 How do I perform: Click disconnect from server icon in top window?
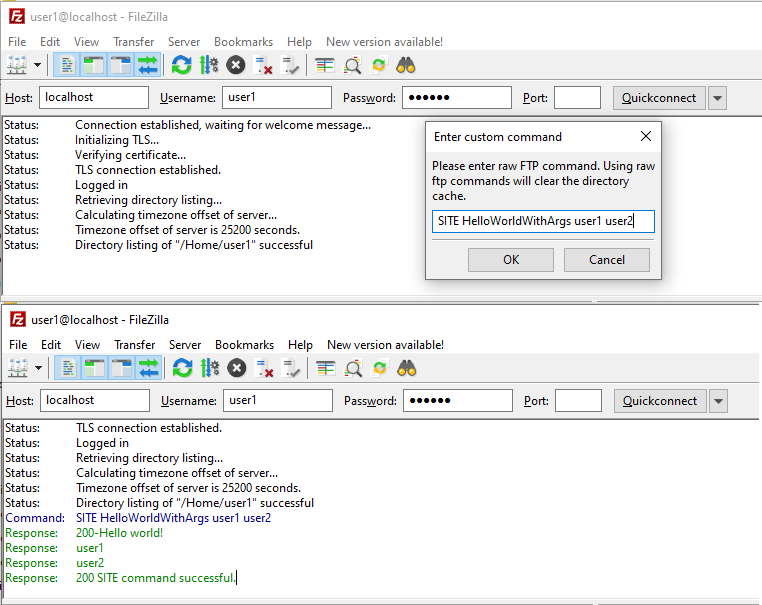click(264, 66)
